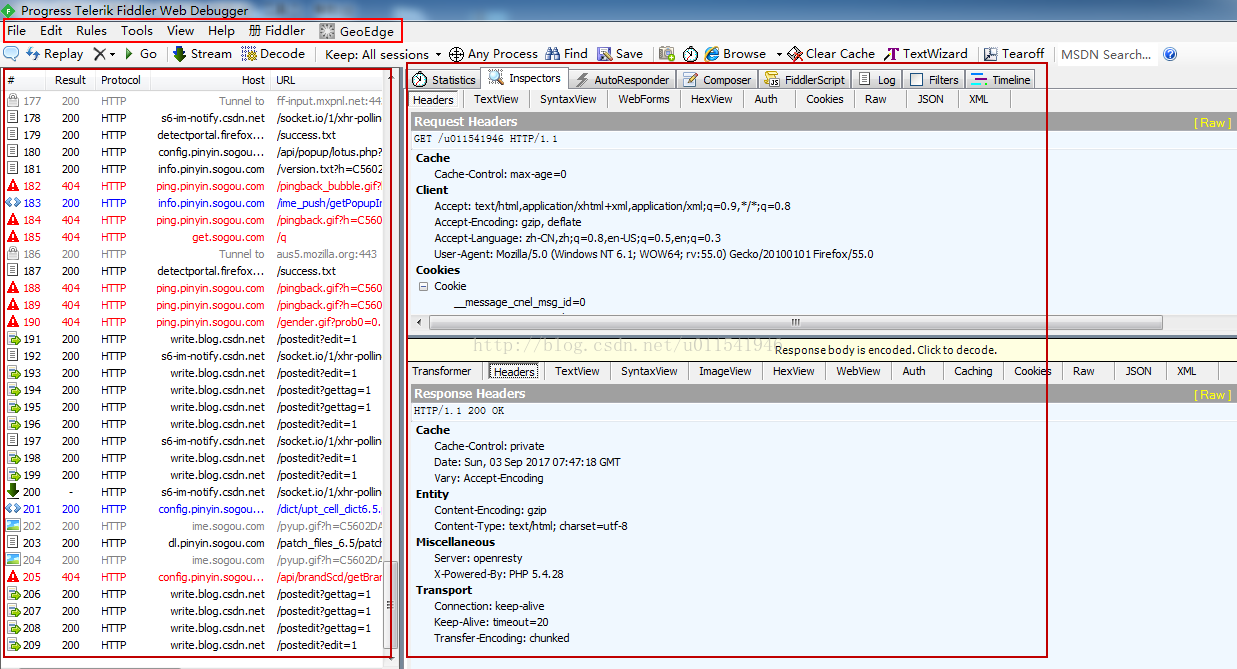This screenshot has width=1237, height=669.
Task: Open the Tools menu
Action: tap(137, 31)
